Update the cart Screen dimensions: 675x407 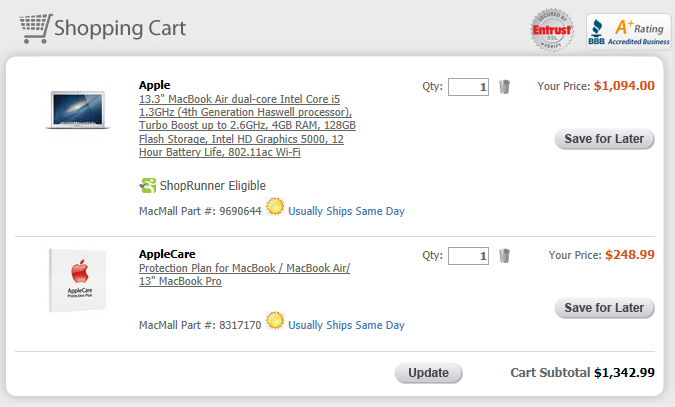tap(428, 373)
